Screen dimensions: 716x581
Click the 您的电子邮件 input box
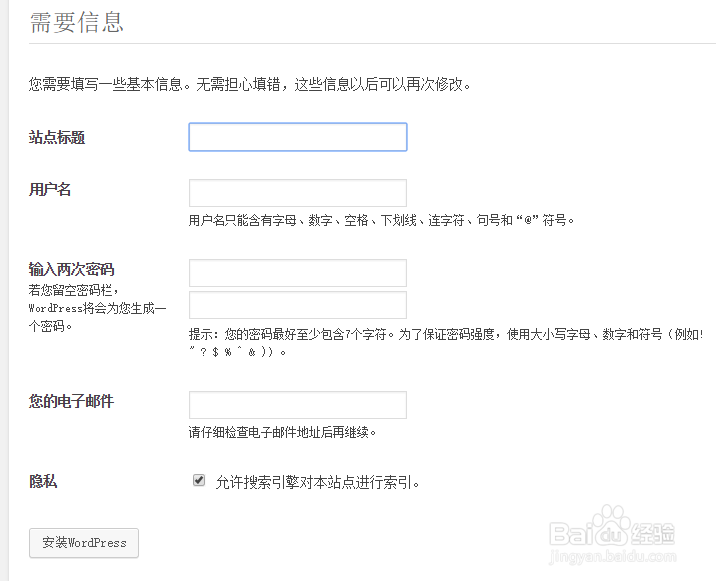(298, 405)
